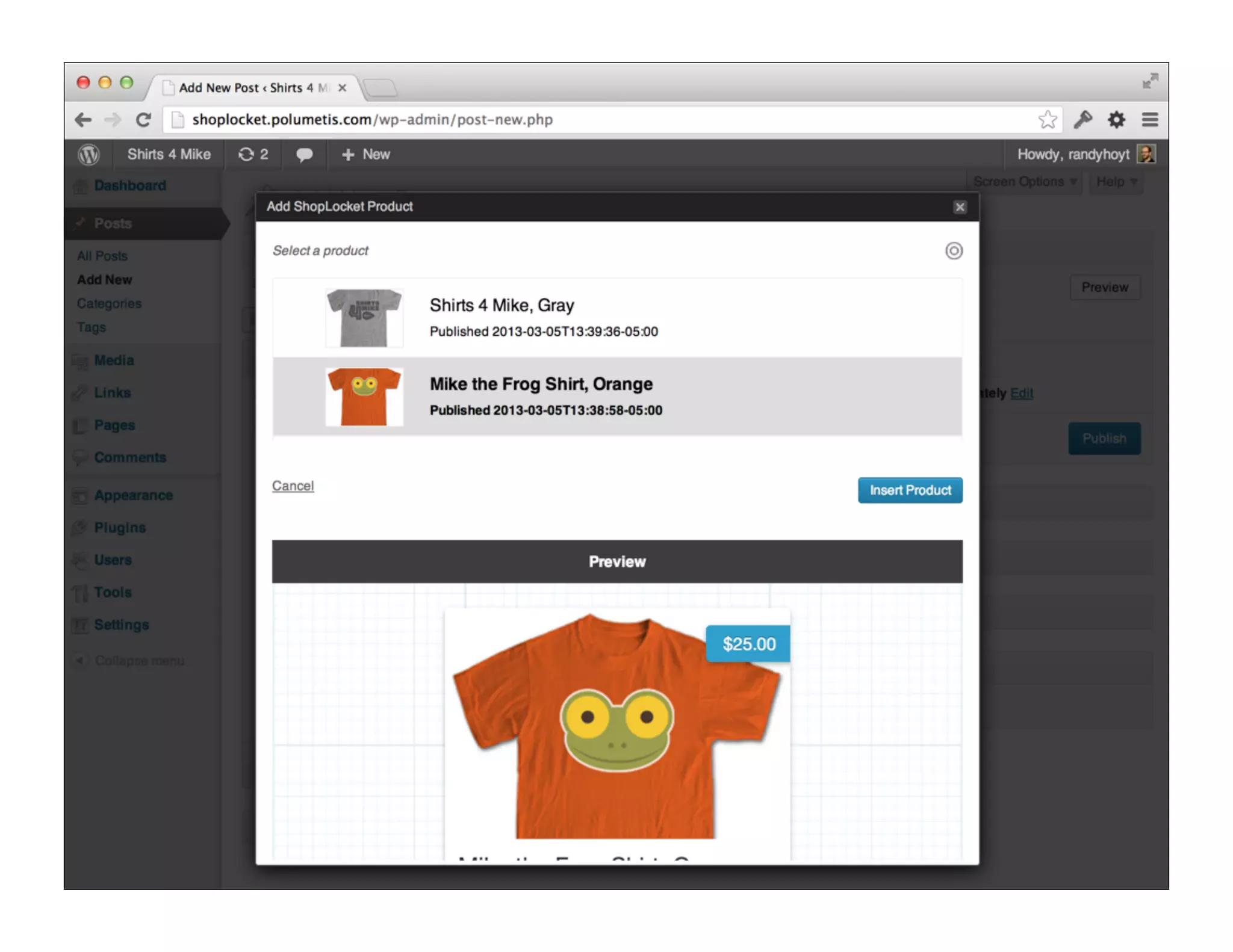Click the Publish button behind dialog

point(1104,439)
